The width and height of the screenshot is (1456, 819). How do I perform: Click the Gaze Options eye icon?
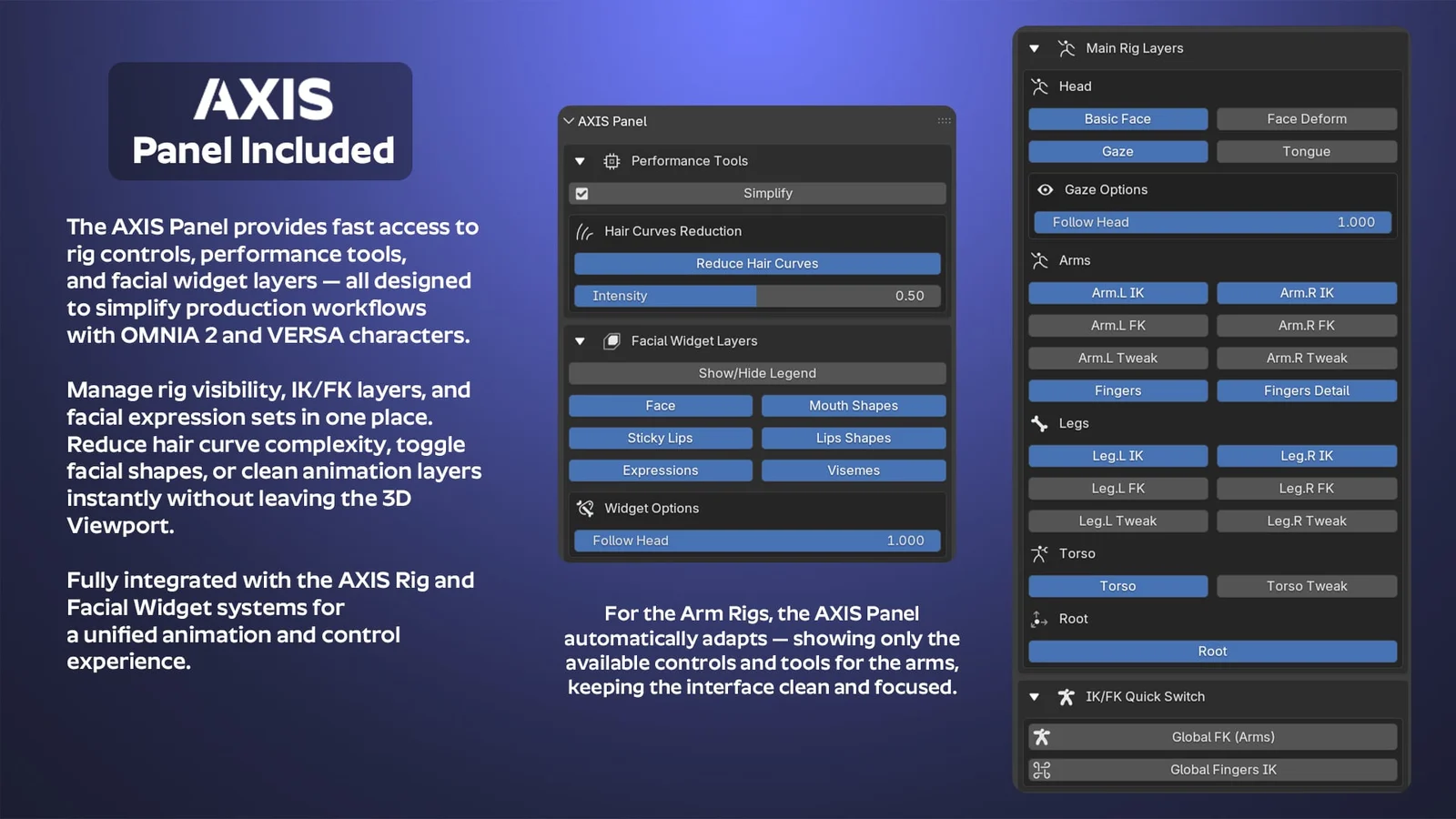pos(1045,190)
